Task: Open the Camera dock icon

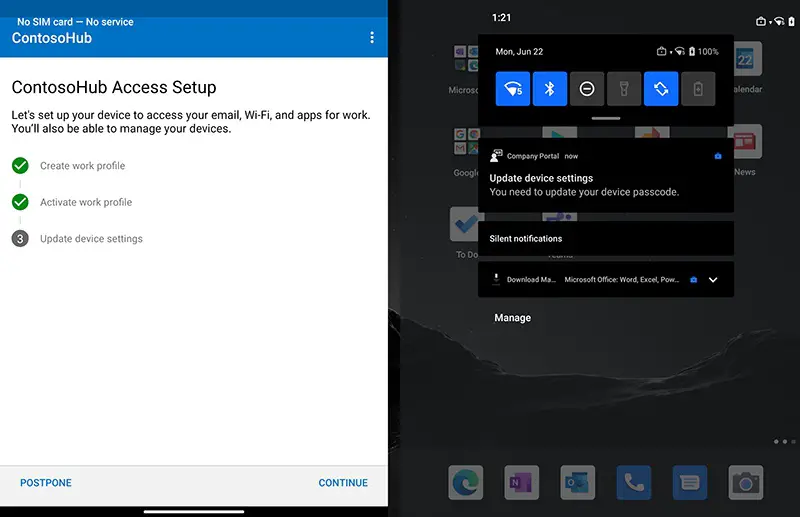Action: click(x=746, y=482)
